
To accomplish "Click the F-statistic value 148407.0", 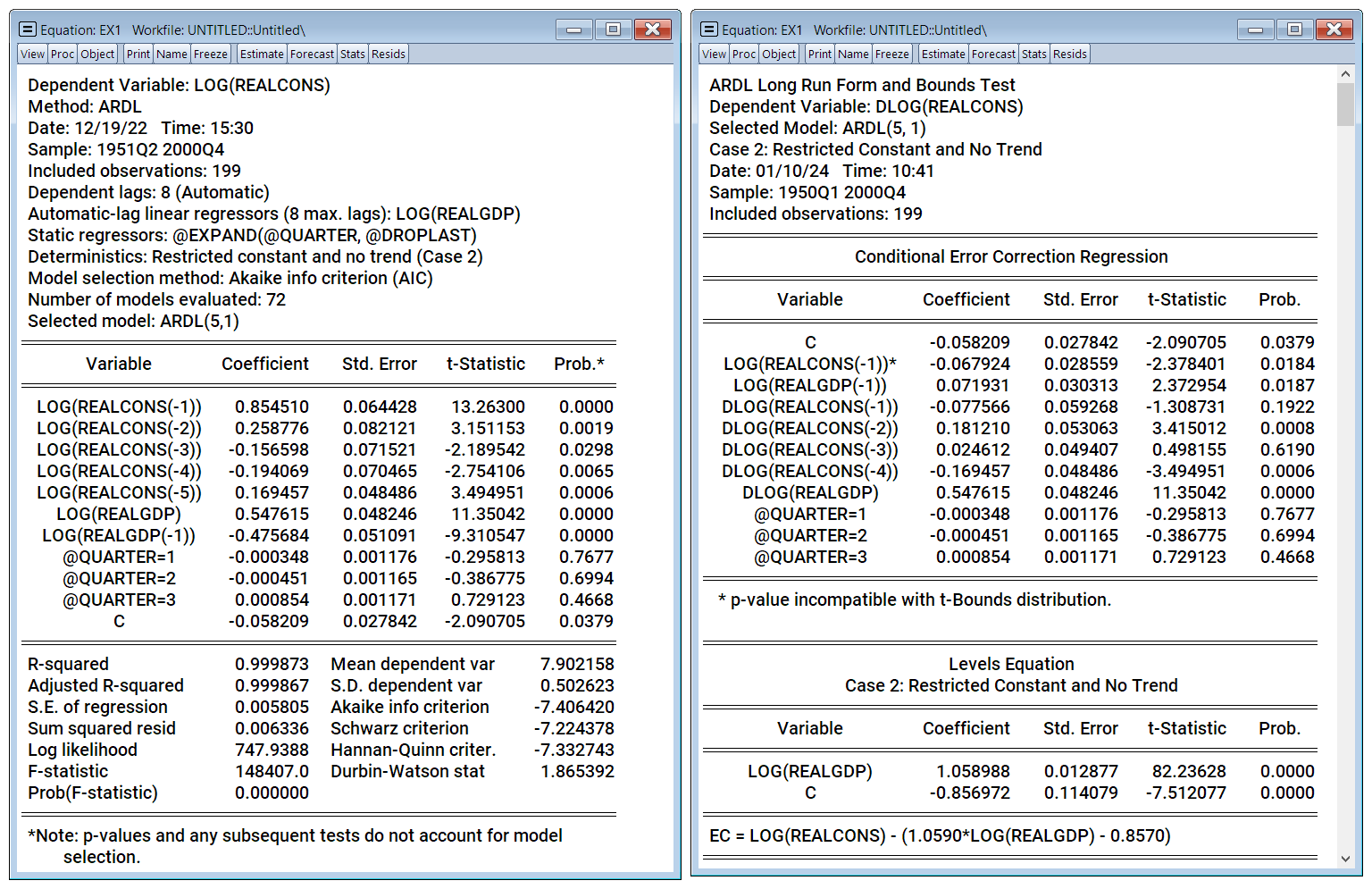I will click(x=272, y=771).
